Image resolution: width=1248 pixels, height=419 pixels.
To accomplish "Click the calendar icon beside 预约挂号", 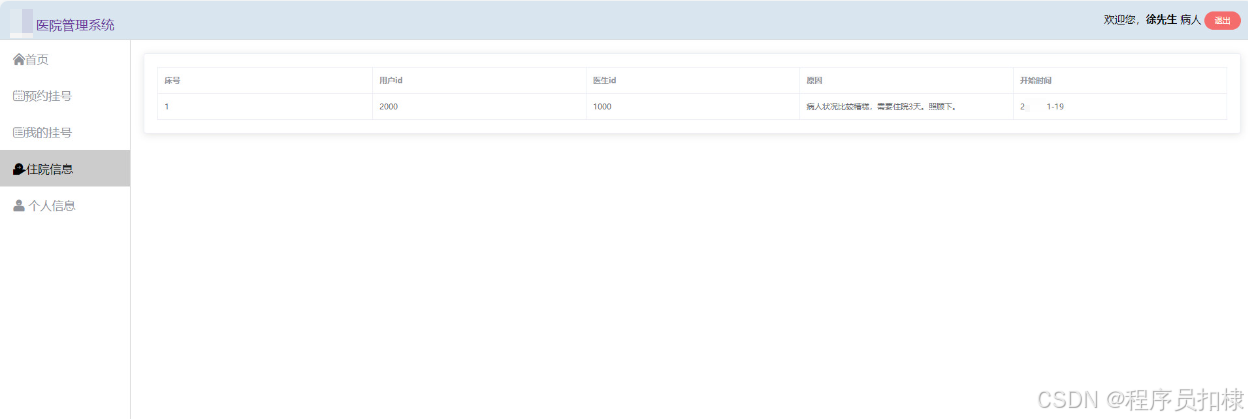I will click(17, 96).
